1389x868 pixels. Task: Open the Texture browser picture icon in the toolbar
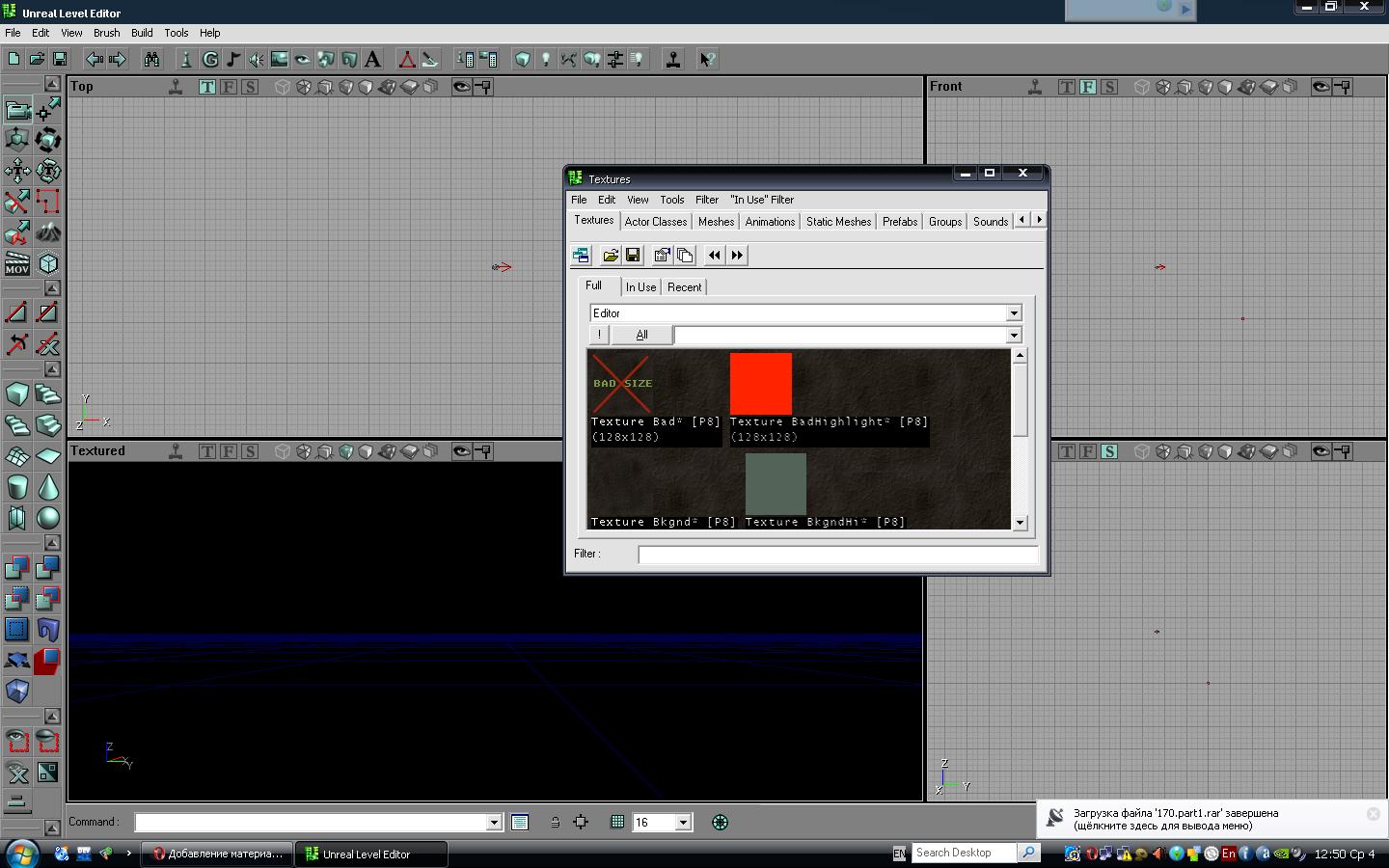[280, 59]
